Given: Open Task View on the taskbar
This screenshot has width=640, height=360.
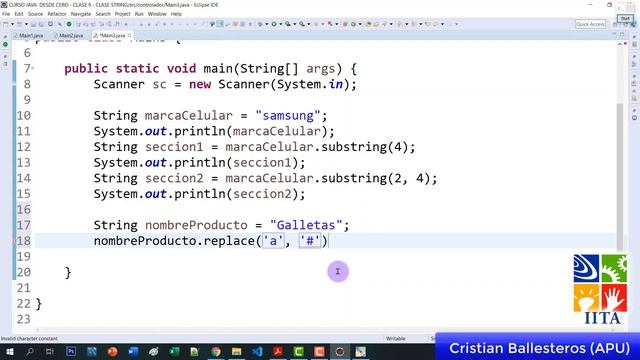Looking at the screenshot, I should click(x=50, y=351).
